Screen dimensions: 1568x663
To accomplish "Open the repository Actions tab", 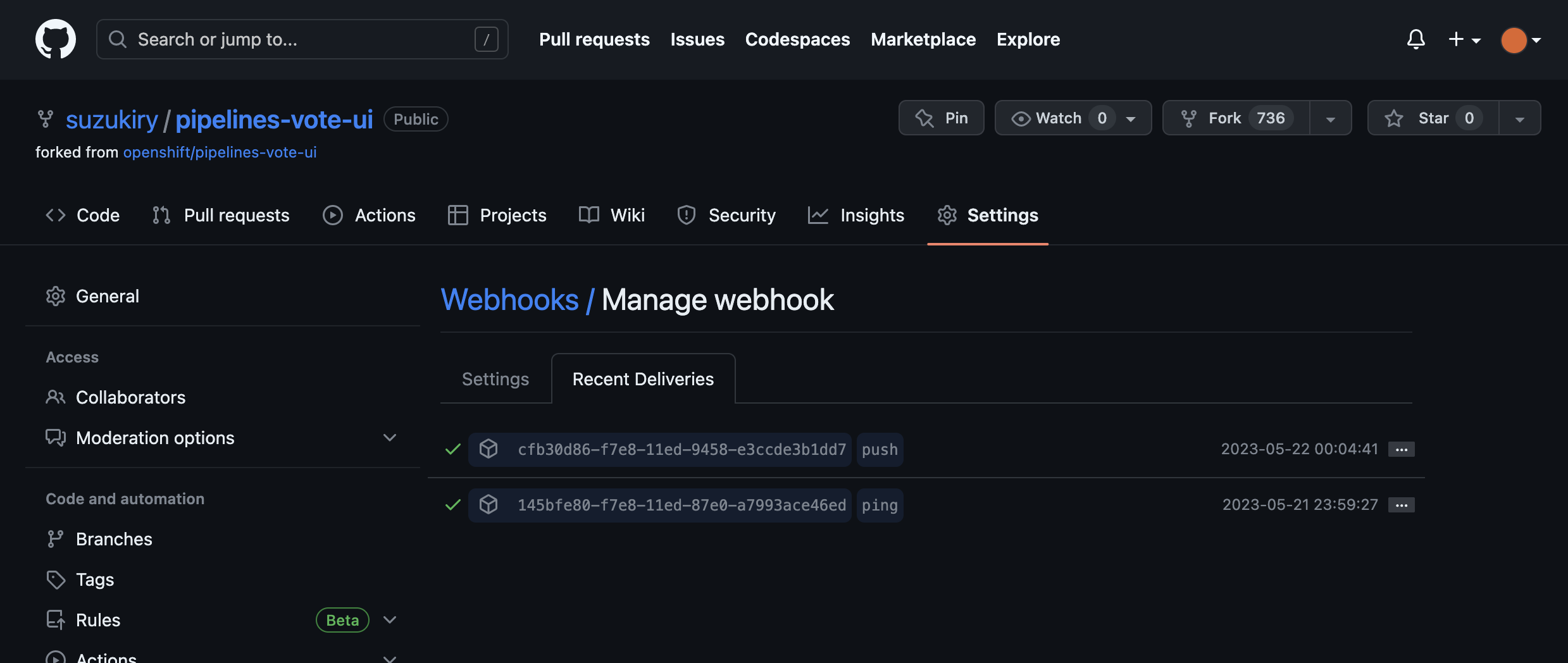I will pyautogui.click(x=369, y=215).
